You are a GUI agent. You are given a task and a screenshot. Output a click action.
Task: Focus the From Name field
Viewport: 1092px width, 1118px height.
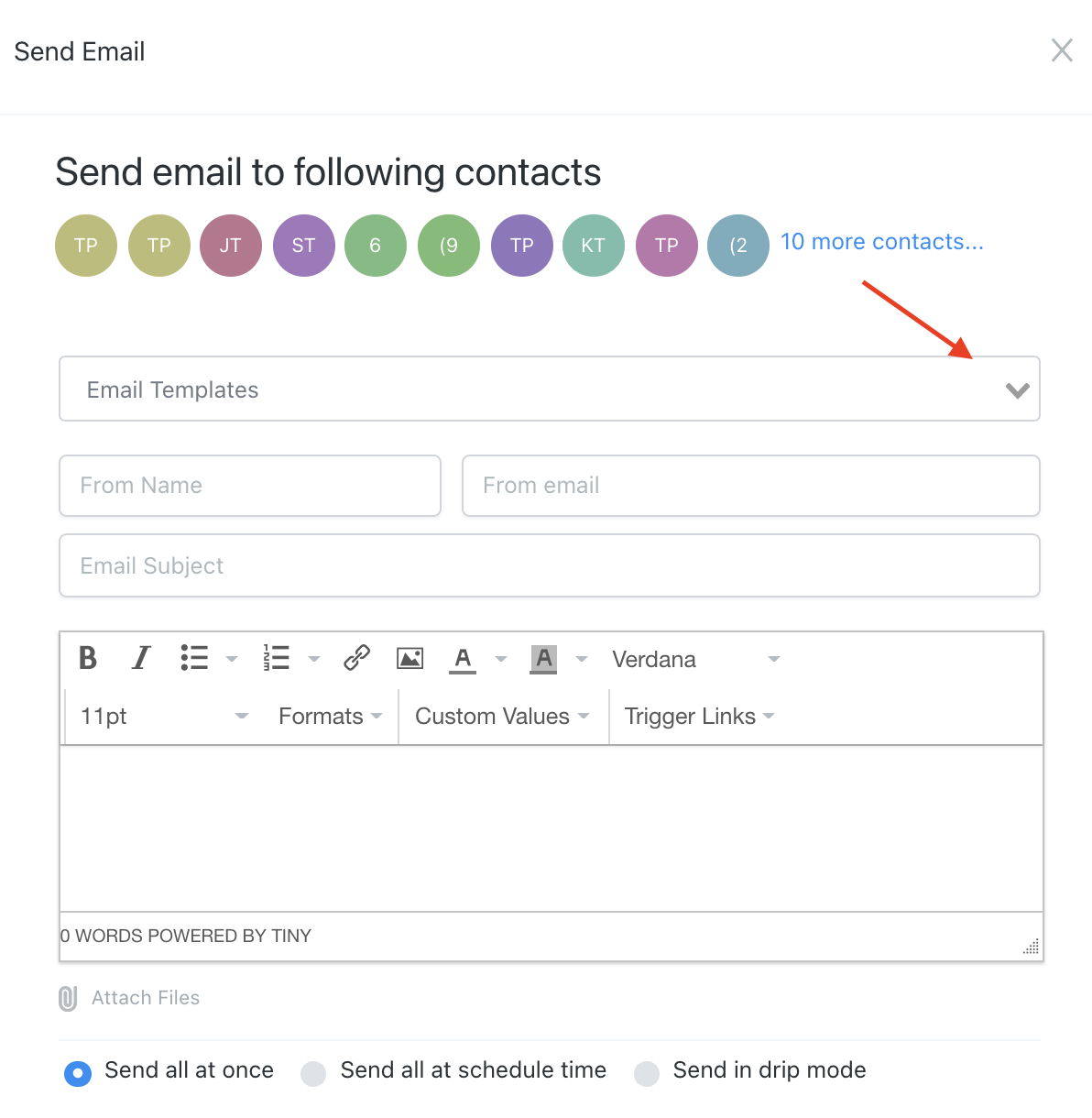tap(250, 486)
